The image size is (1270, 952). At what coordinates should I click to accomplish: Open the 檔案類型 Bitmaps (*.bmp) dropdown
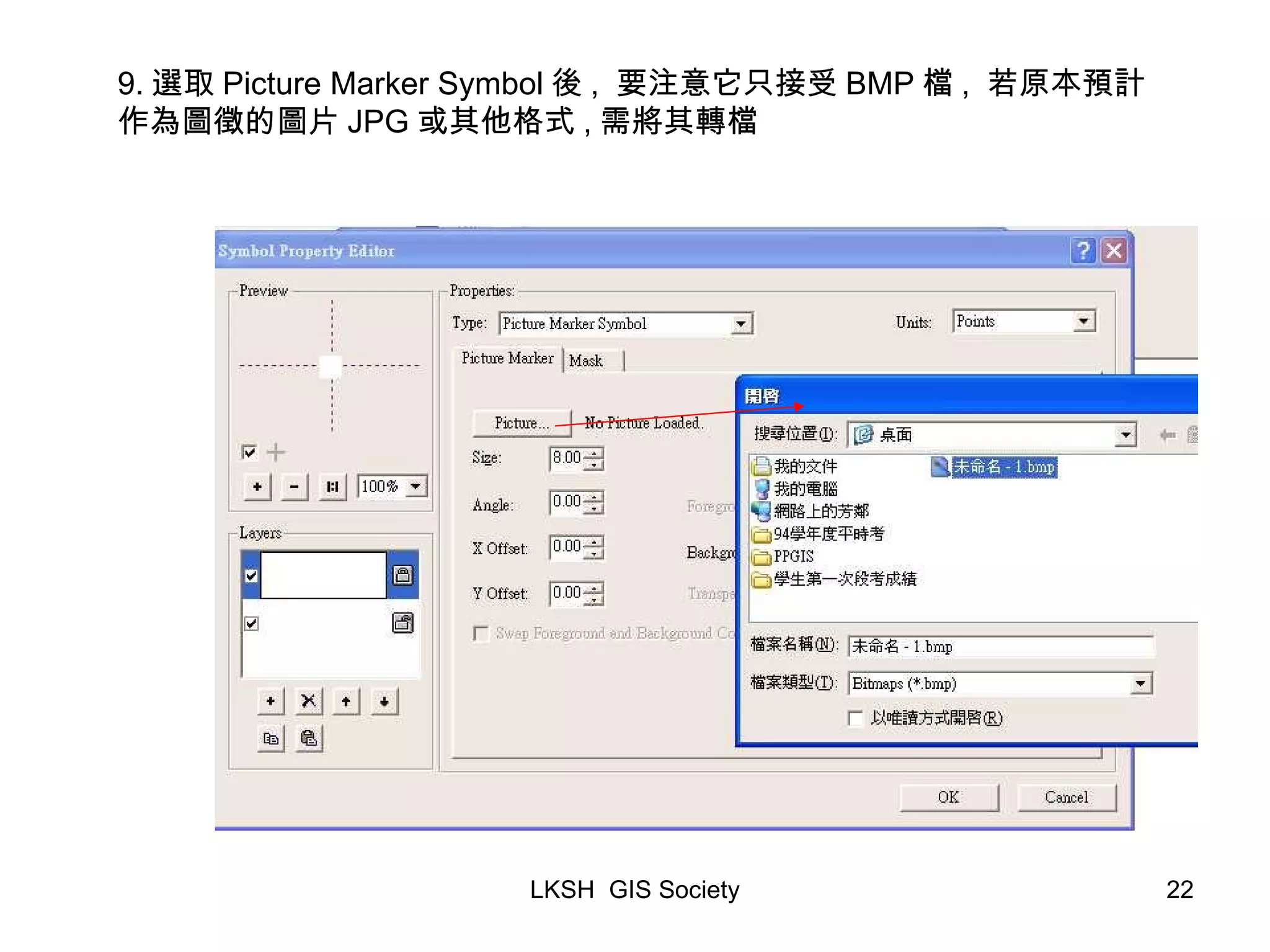pos(1141,684)
